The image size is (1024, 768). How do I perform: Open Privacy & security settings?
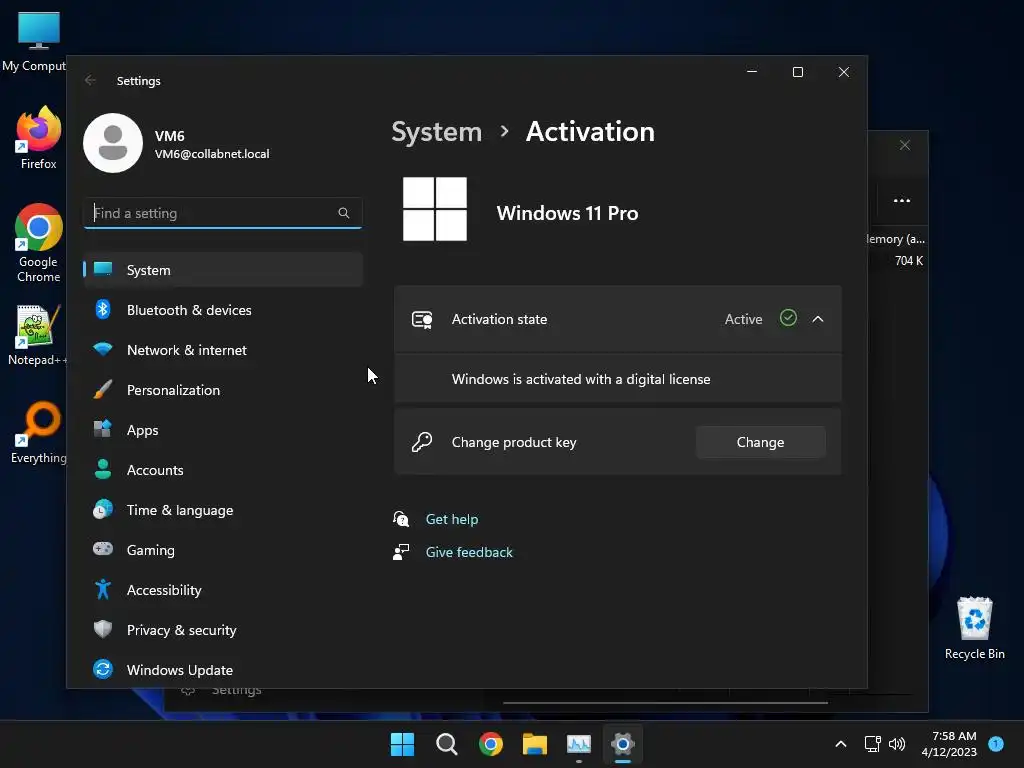pos(223,630)
